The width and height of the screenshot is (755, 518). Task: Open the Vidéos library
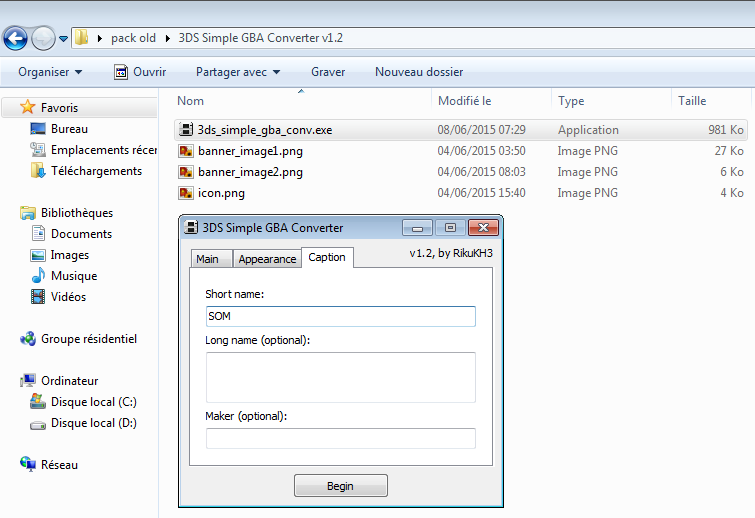coord(58,297)
